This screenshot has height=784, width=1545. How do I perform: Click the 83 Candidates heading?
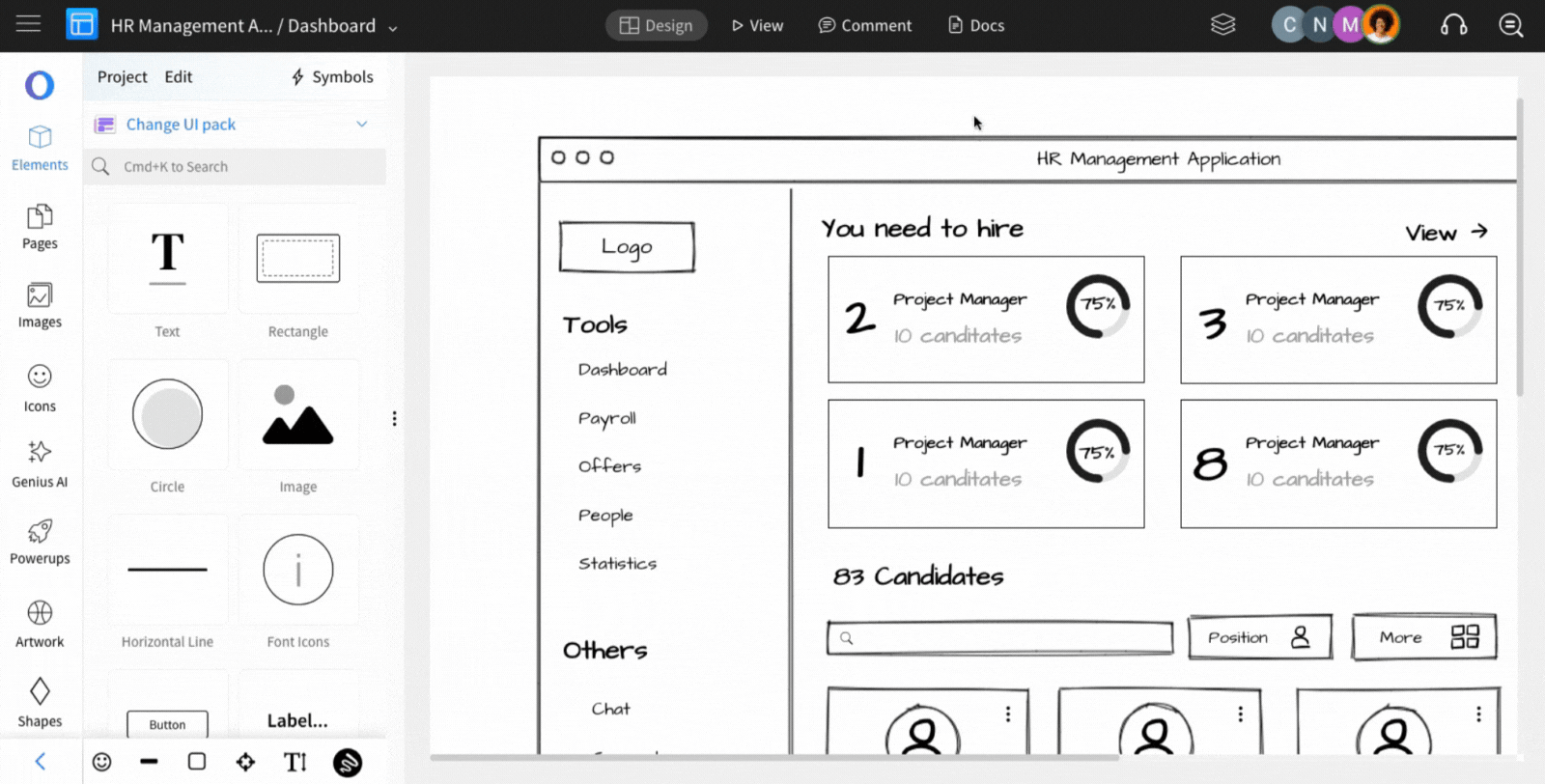point(918,576)
